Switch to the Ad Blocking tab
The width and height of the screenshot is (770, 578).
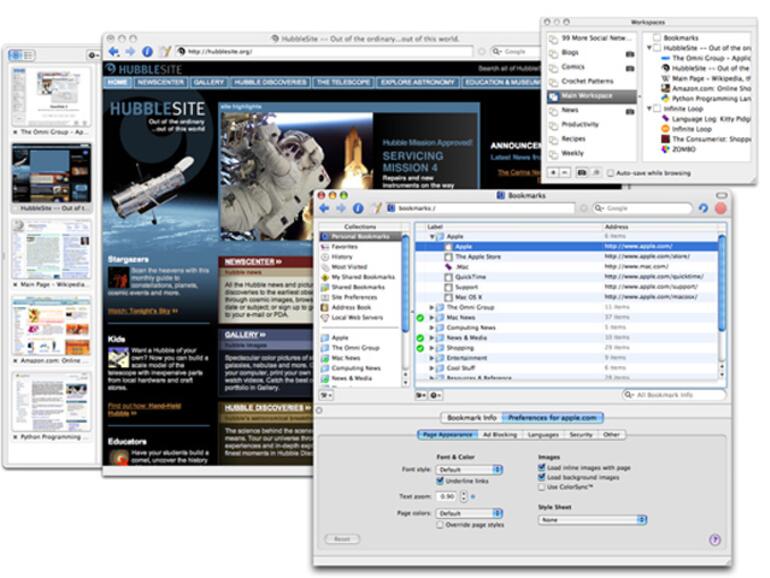click(499, 435)
